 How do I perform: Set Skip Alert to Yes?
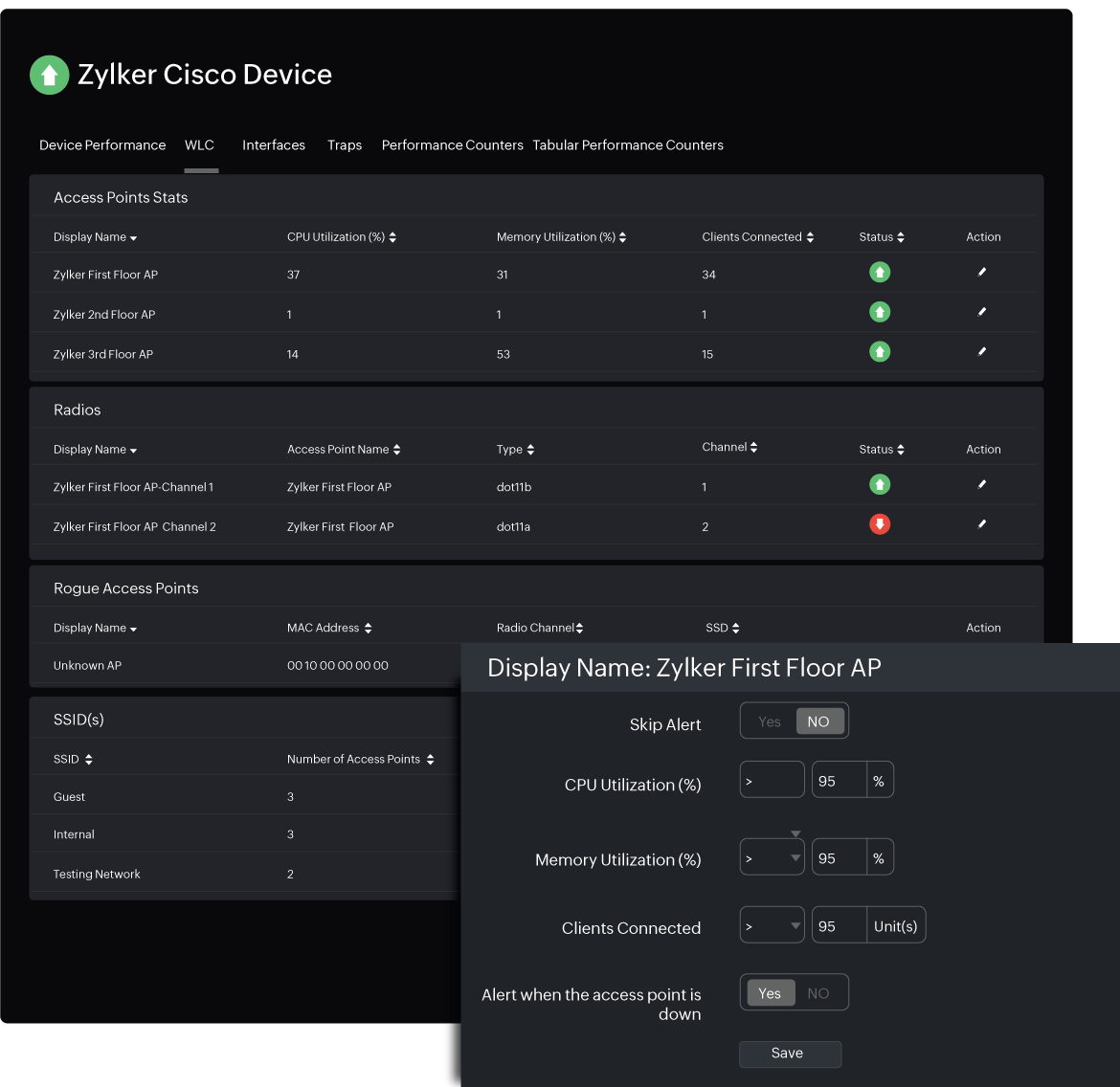pyautogui.click(x=769, y=721)
